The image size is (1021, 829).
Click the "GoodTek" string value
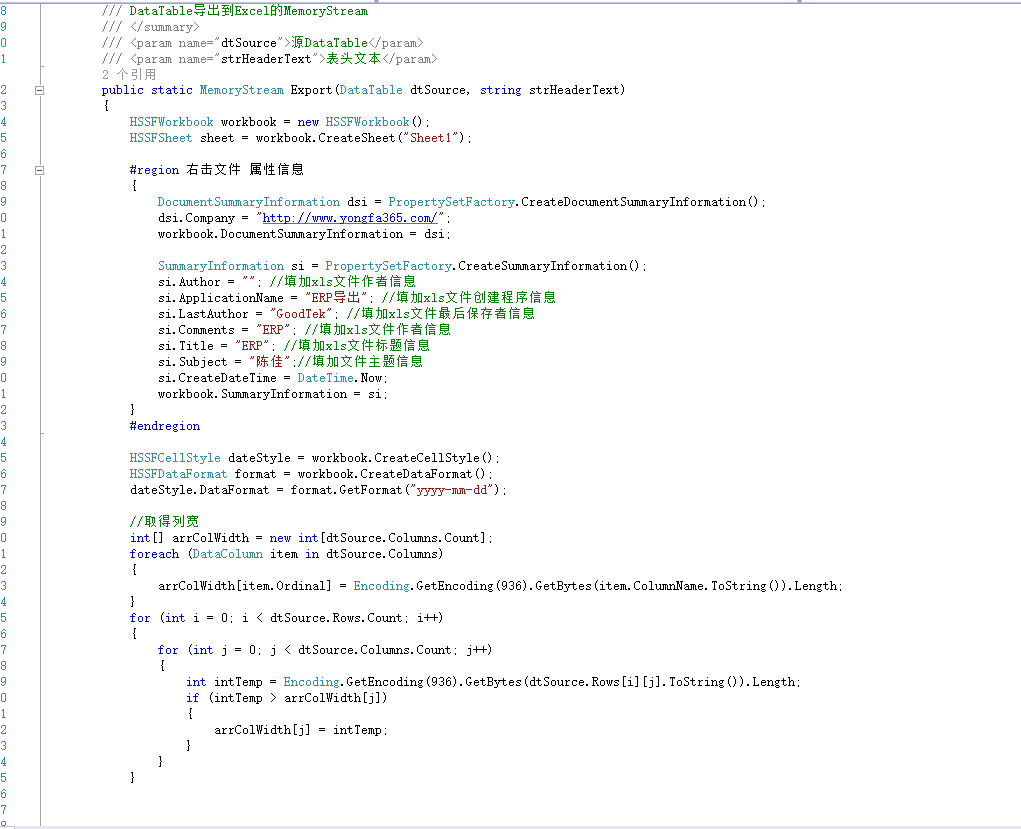pyautogui.click(x=301, y=314)
